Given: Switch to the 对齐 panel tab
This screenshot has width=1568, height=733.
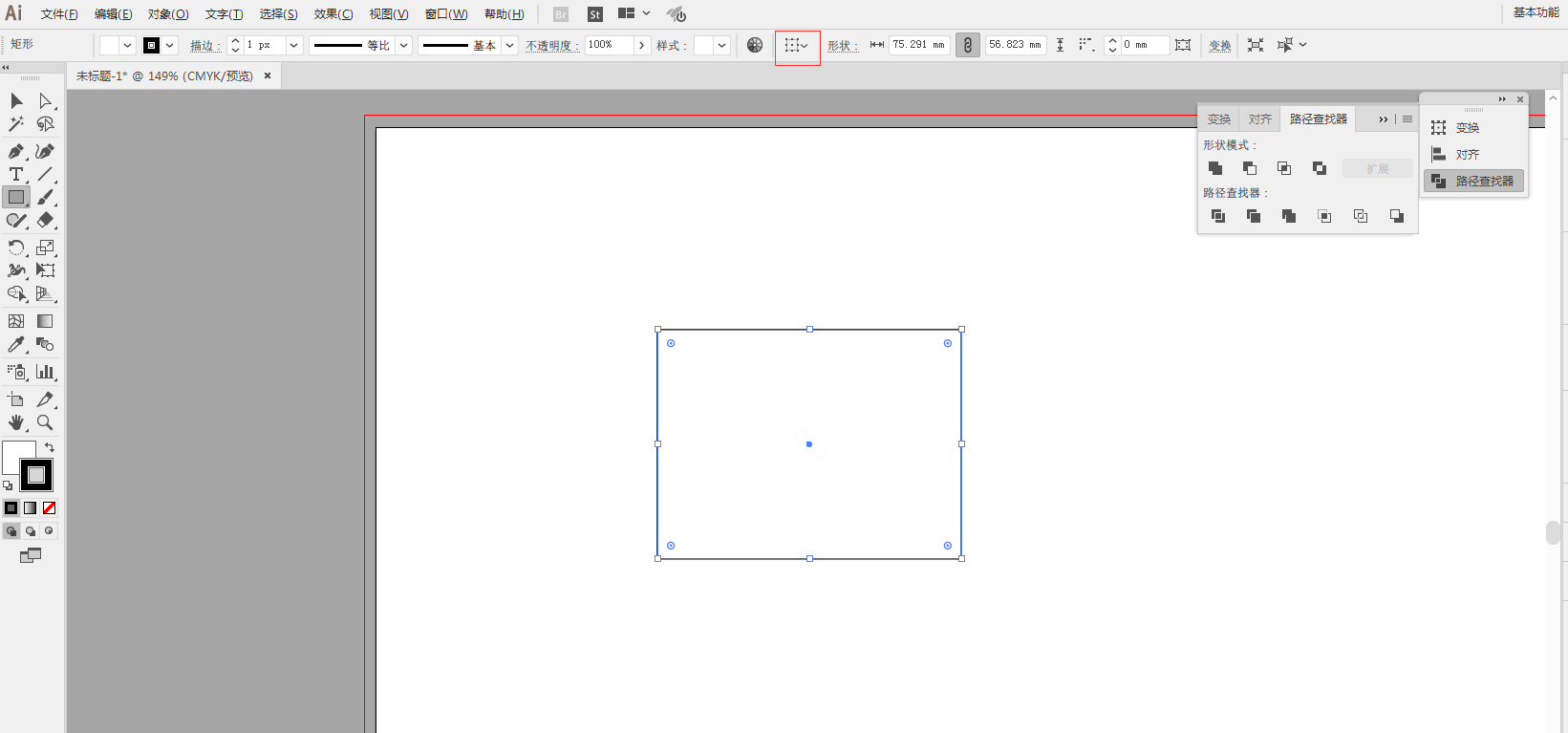Looking at the screenshot, I should coord(1260,119).
